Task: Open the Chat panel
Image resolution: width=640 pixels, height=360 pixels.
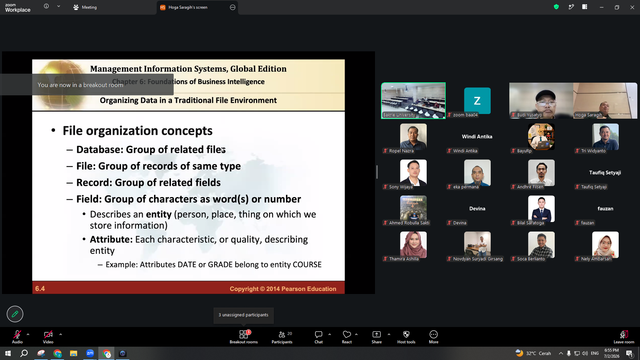Action: (x=318, y=337)
